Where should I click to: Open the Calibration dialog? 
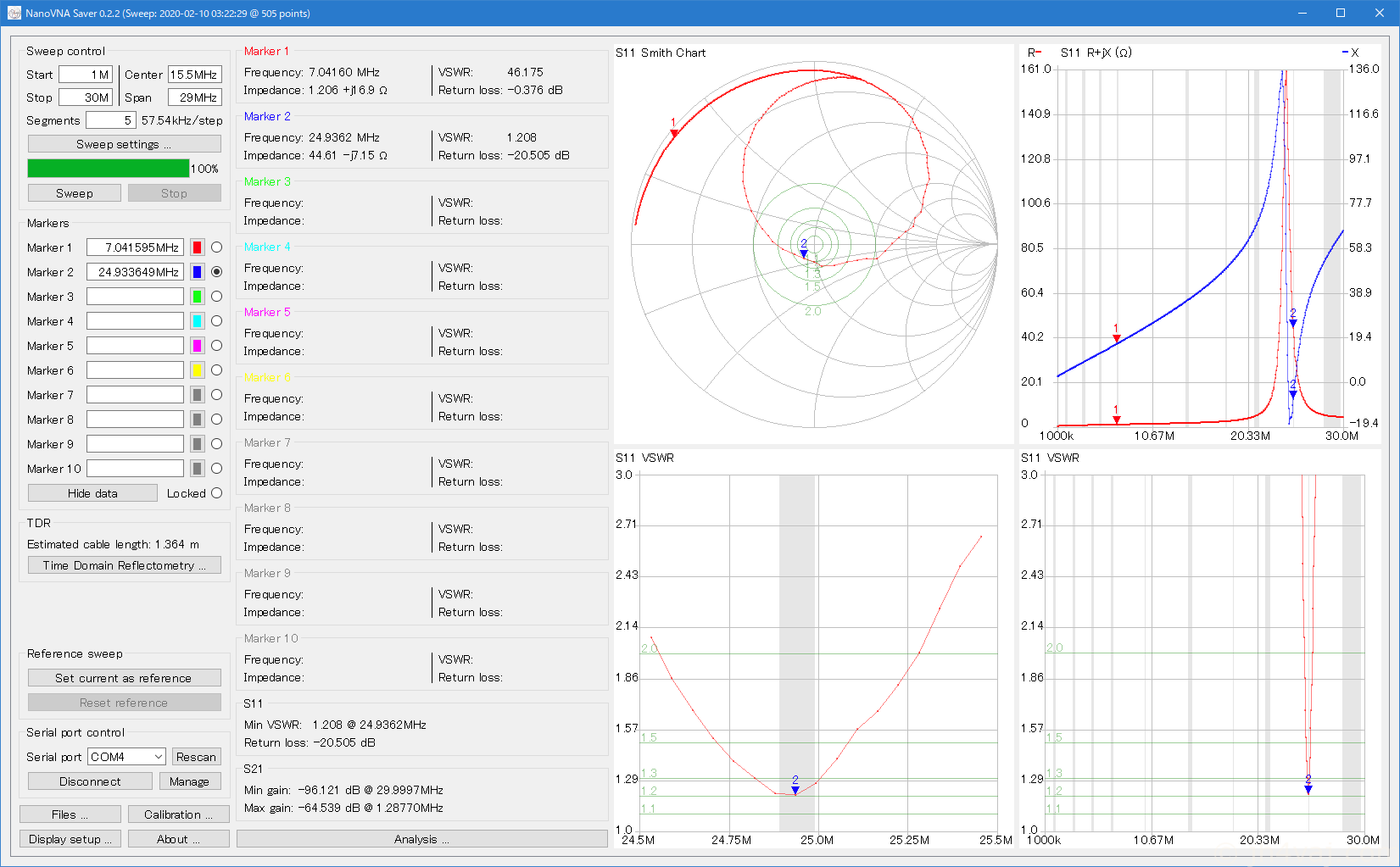point(179,814)
